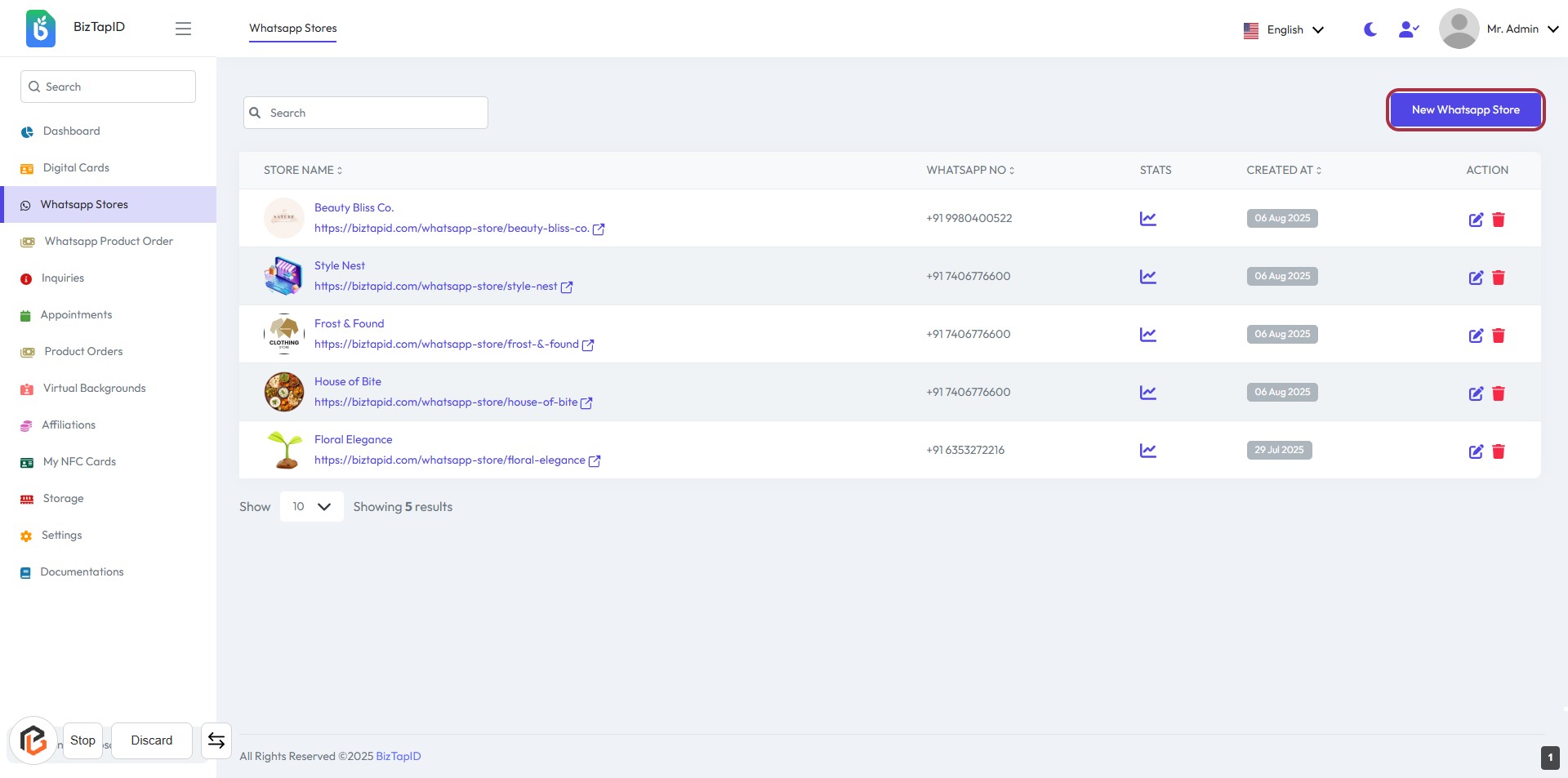Edit the Frost & Found store
The width and height of the screenshot is (1568, 778).
[x=1476, y=336]
